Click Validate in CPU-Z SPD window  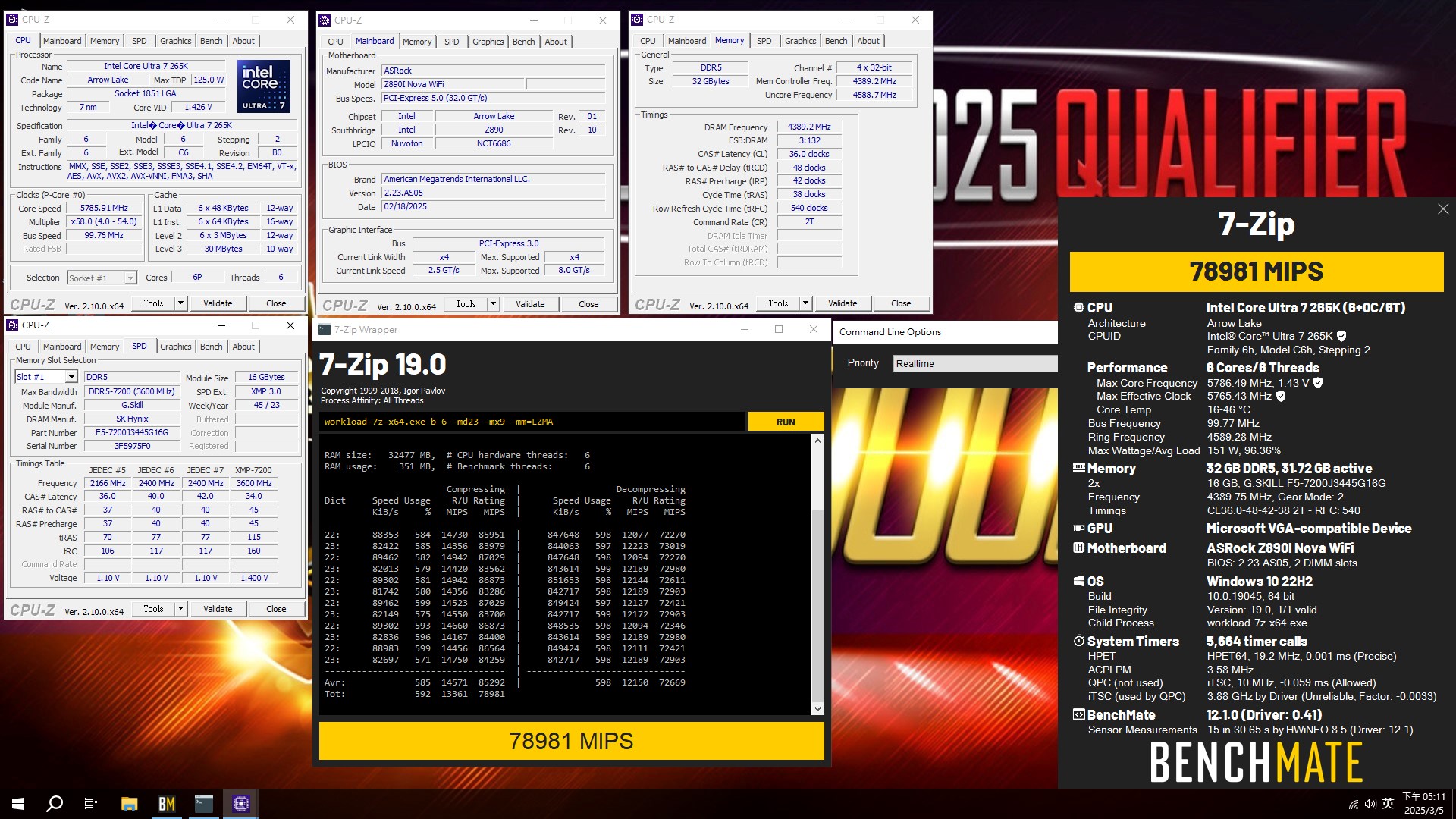(218, 609)
